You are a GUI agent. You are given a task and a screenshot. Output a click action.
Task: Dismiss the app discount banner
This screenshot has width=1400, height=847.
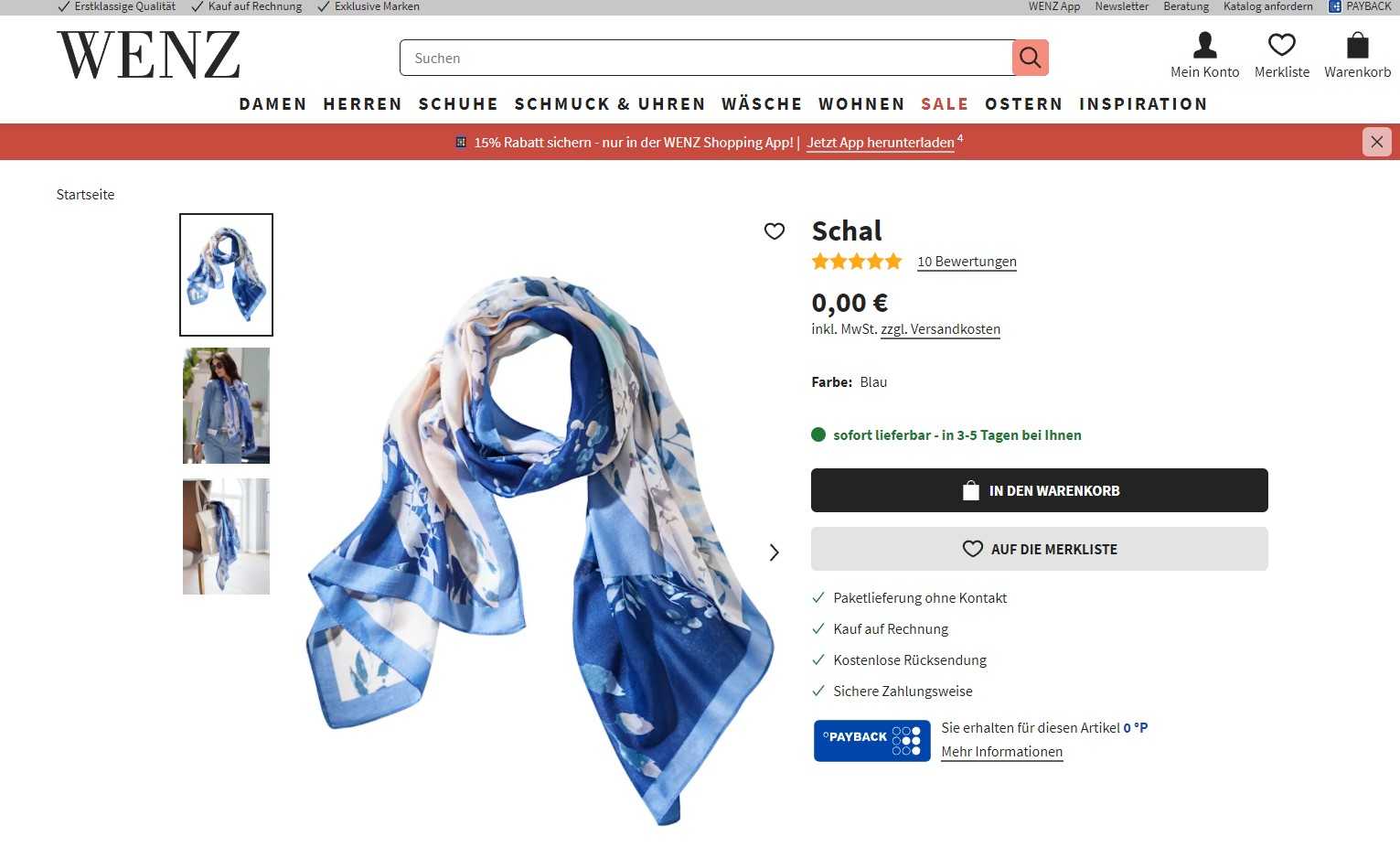1376,142
